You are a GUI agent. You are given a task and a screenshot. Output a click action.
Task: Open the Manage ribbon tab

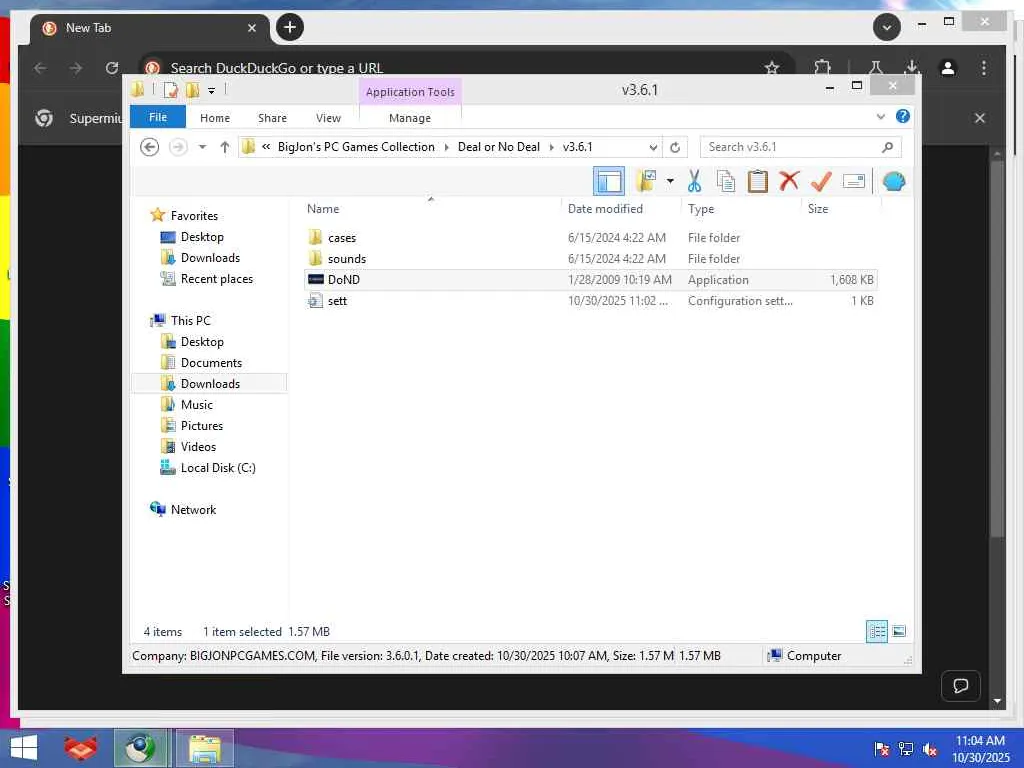(x=409, y=118)
